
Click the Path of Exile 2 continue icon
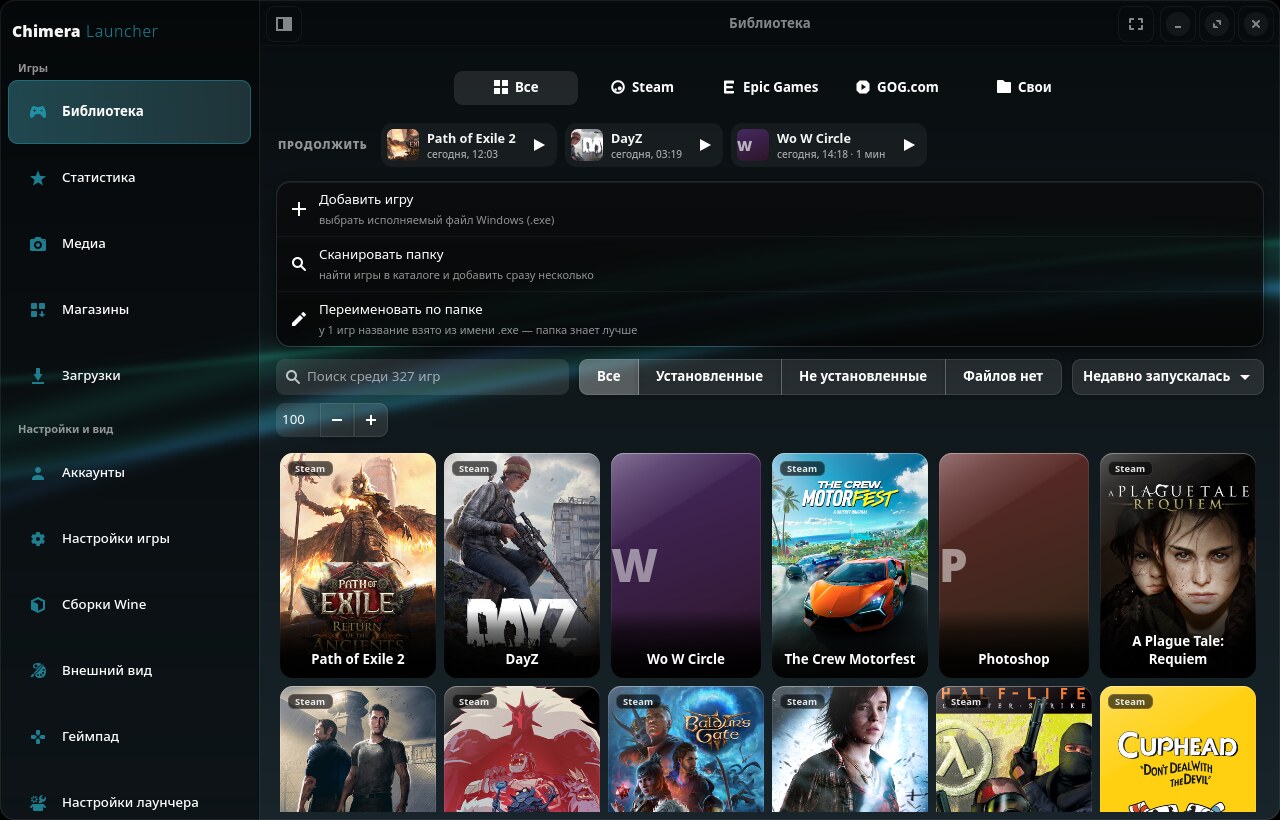pyautogui.click(x=403, y=145)
